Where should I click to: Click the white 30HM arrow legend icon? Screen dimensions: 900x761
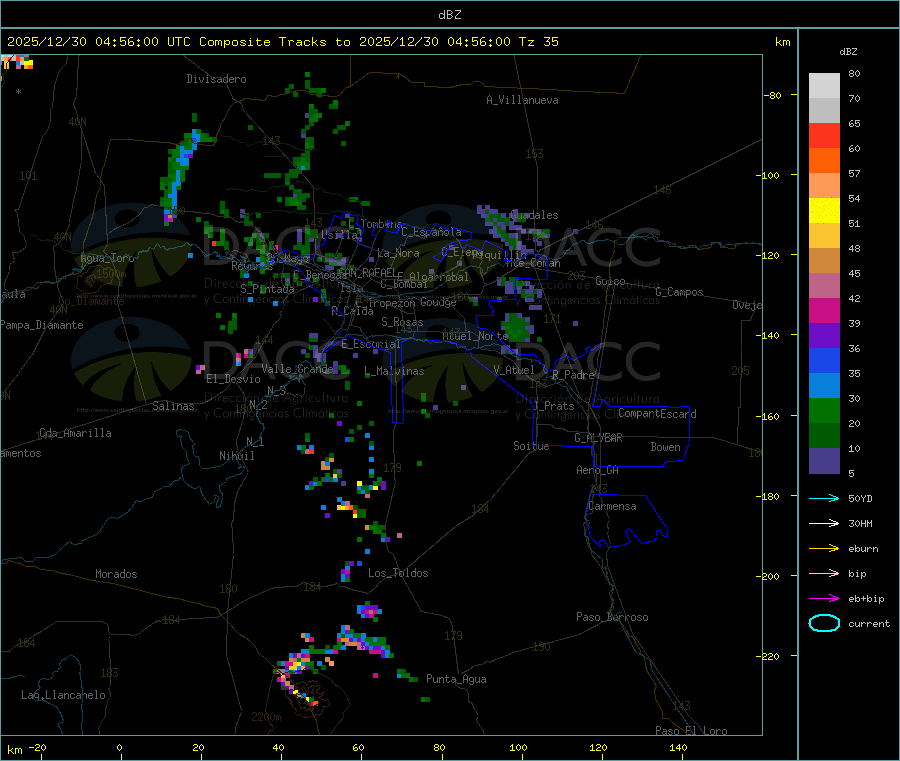824,523
